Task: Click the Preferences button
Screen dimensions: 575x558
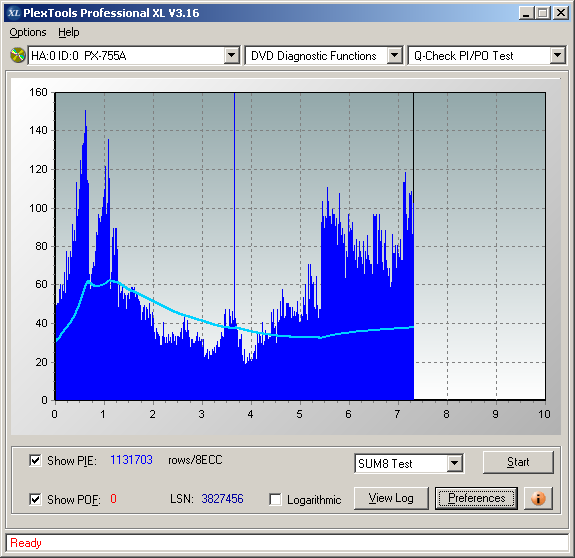Action: (476, 498)
